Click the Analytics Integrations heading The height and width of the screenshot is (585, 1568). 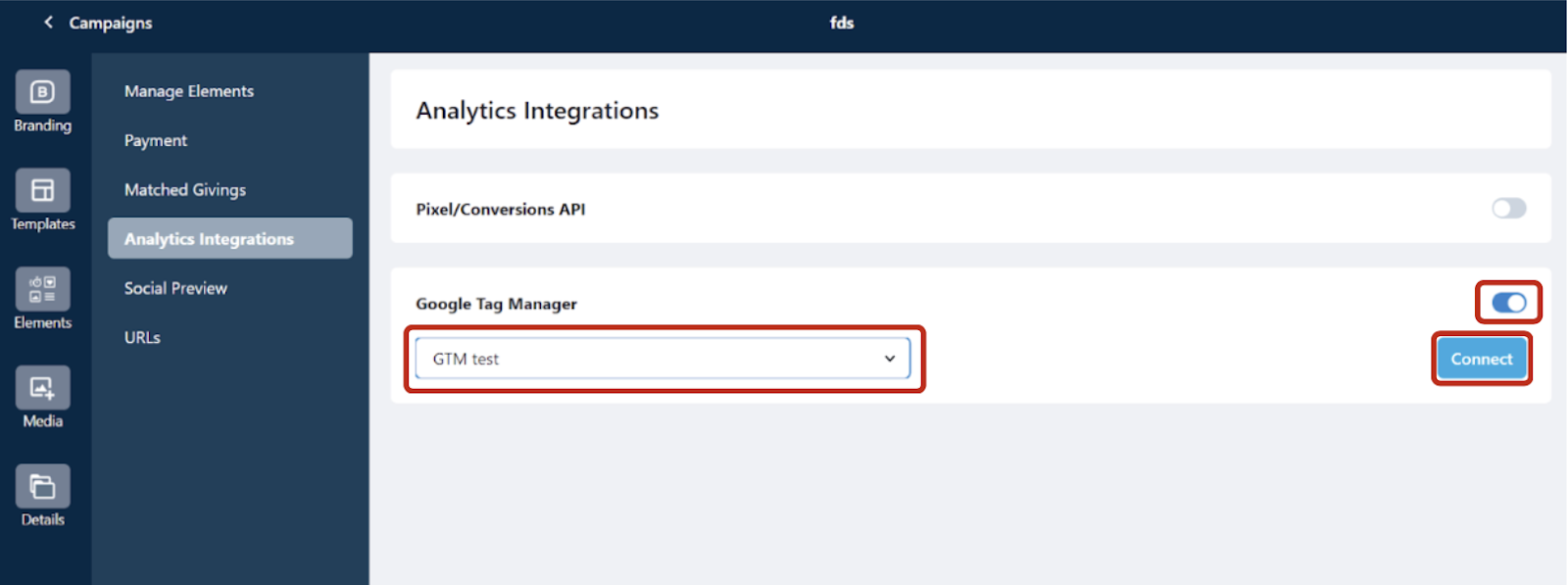tap(537, 111)
